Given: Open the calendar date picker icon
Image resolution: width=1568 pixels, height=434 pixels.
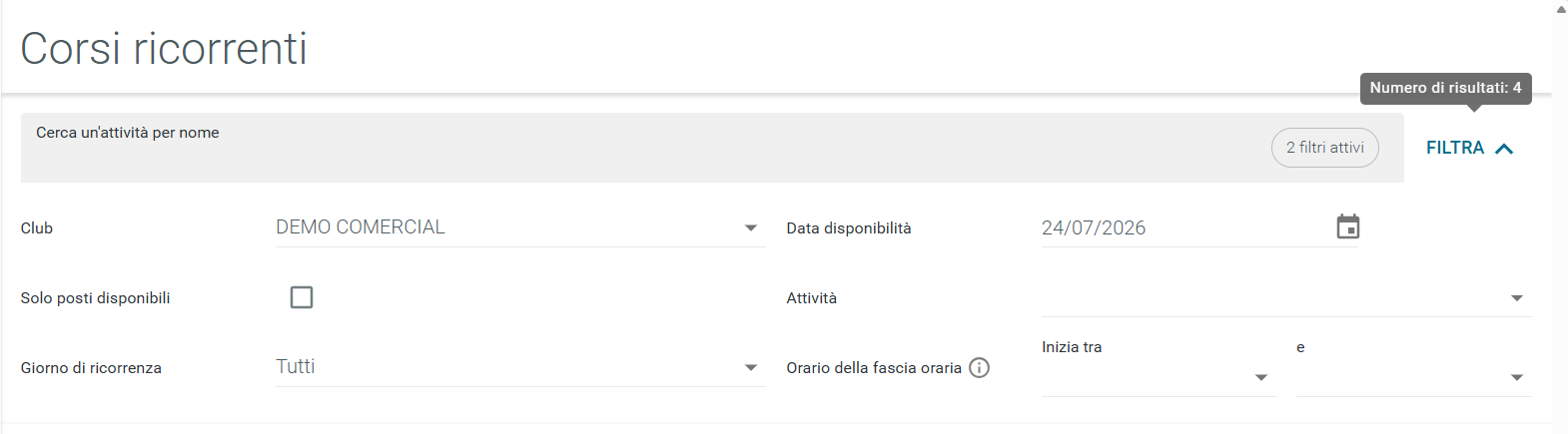Looking at the screenshot, I should (x=1348, y=227).
